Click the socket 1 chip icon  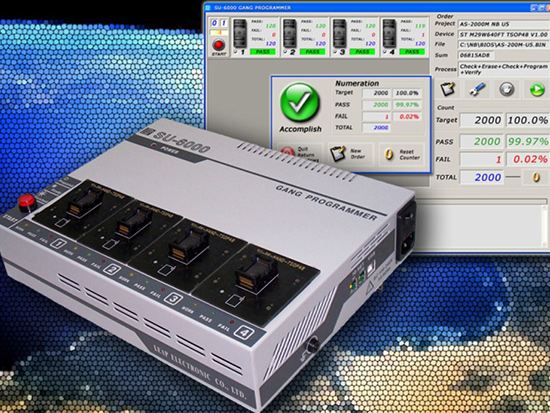click(240, 33)
